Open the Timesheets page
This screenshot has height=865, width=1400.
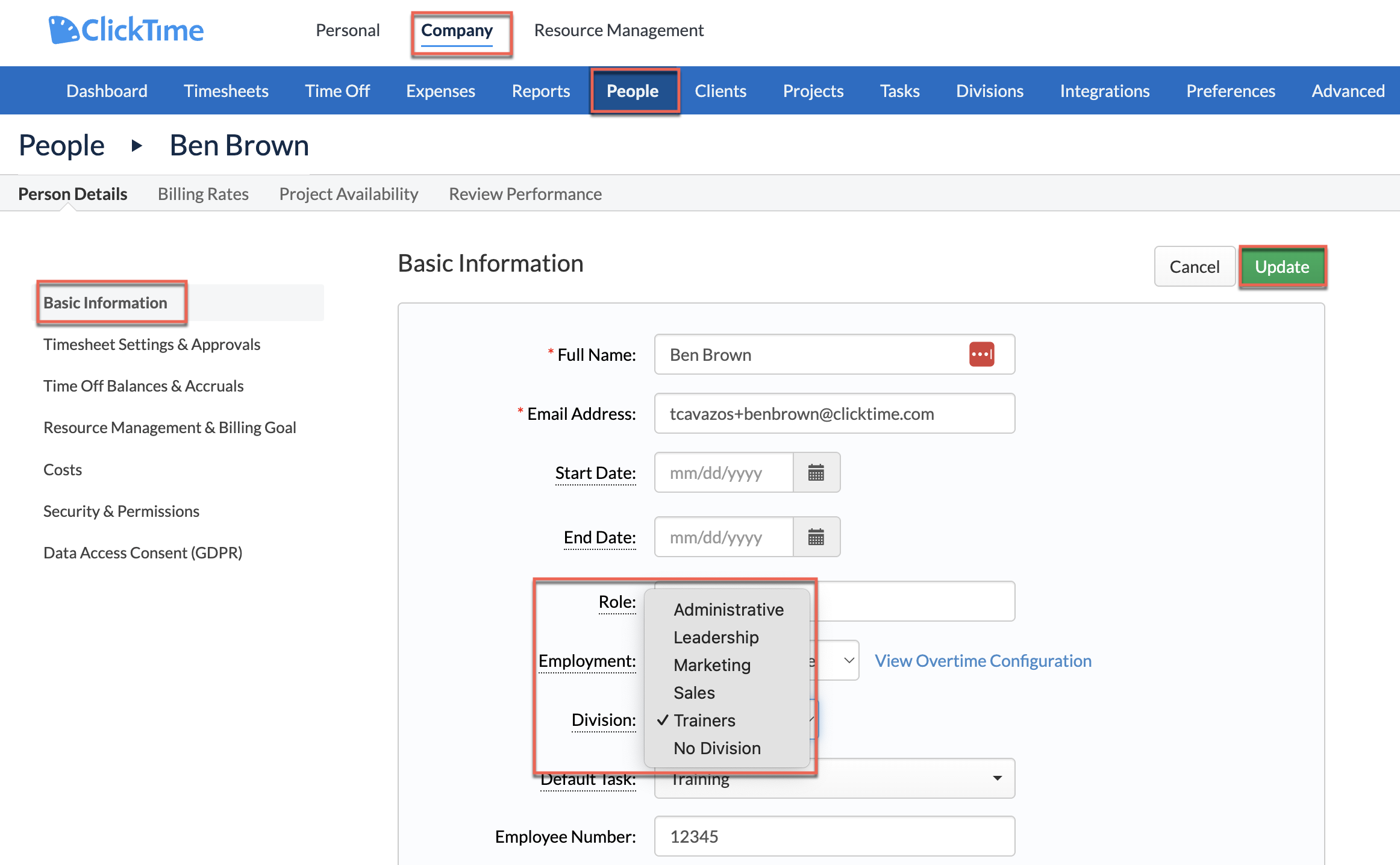point(226,91)
